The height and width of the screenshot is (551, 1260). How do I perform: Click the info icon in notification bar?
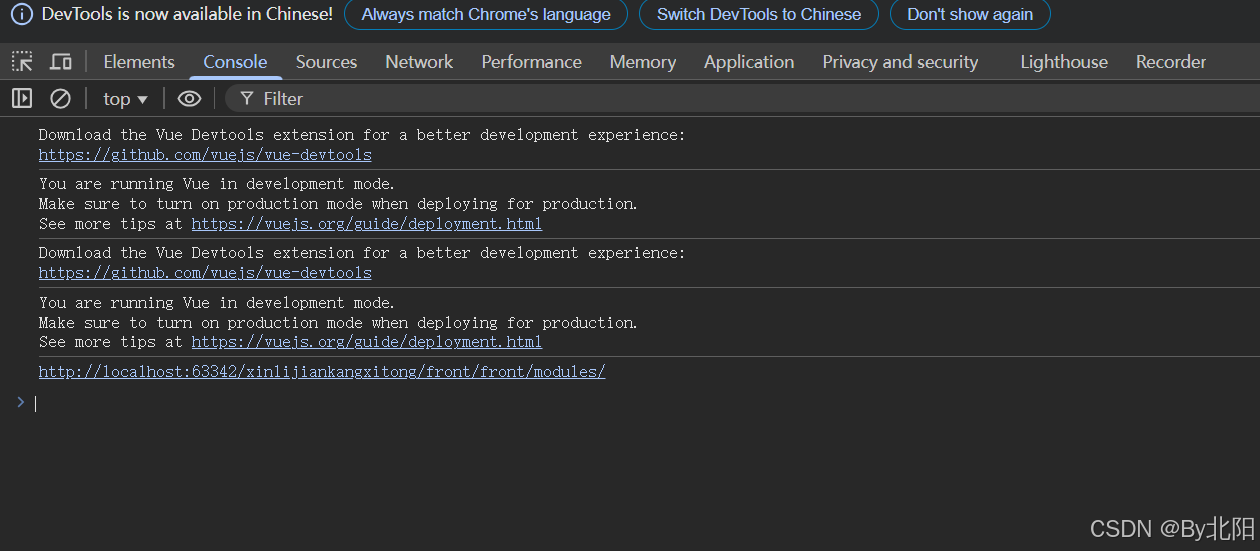(22, 14)
